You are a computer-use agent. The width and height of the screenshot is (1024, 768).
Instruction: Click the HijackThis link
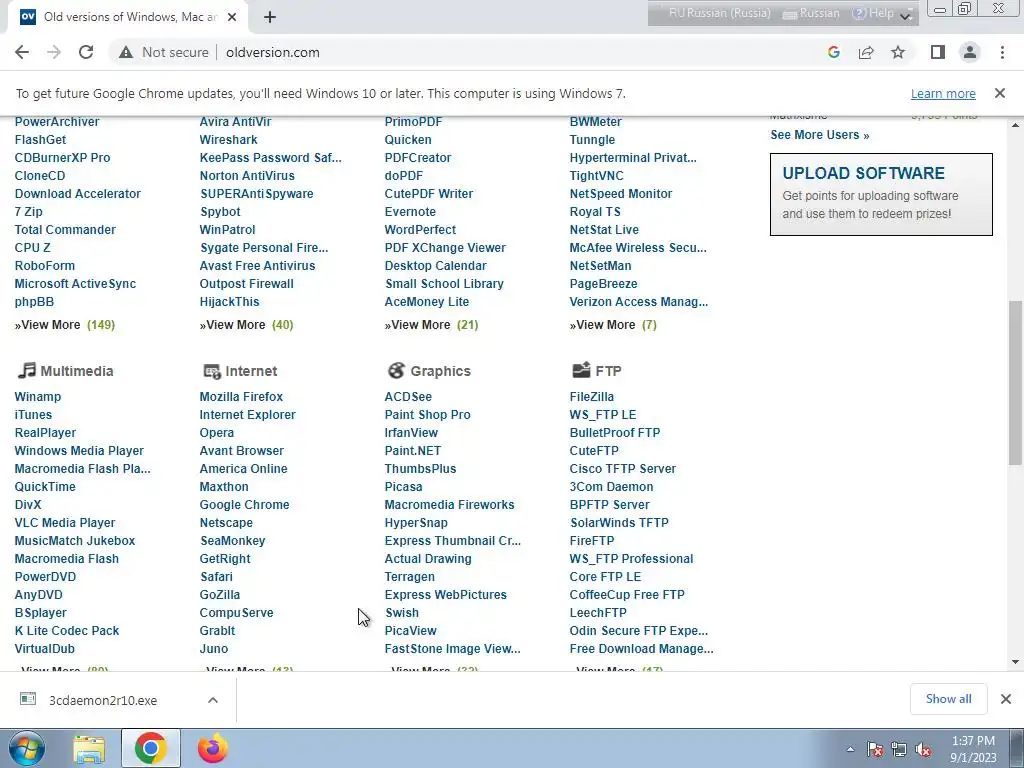229,302
